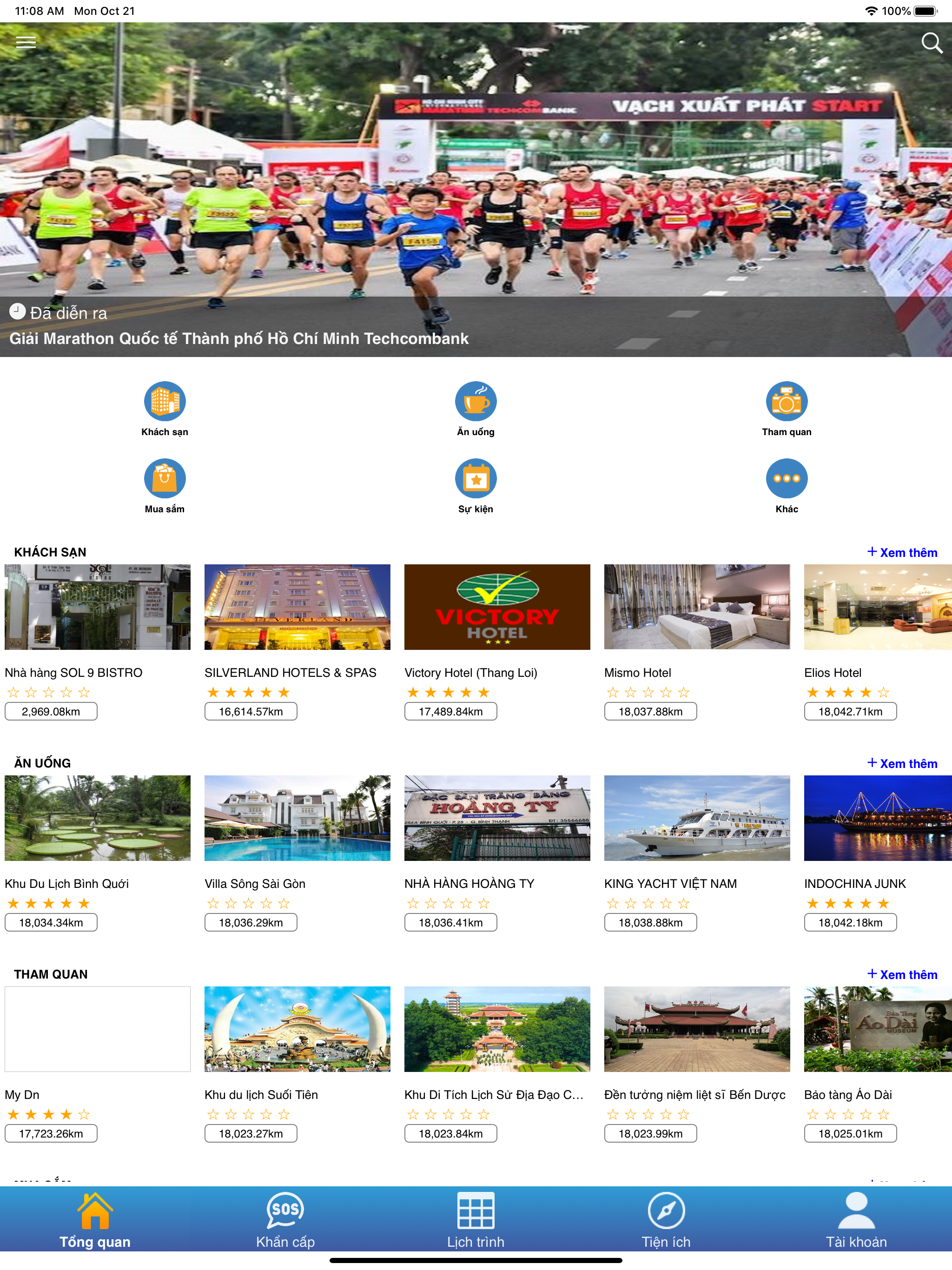Viewport: 952px width, 1270px height.
Task: Open Khu du lịch Suối Tiên thumbnail
Action: [297, 1030]
